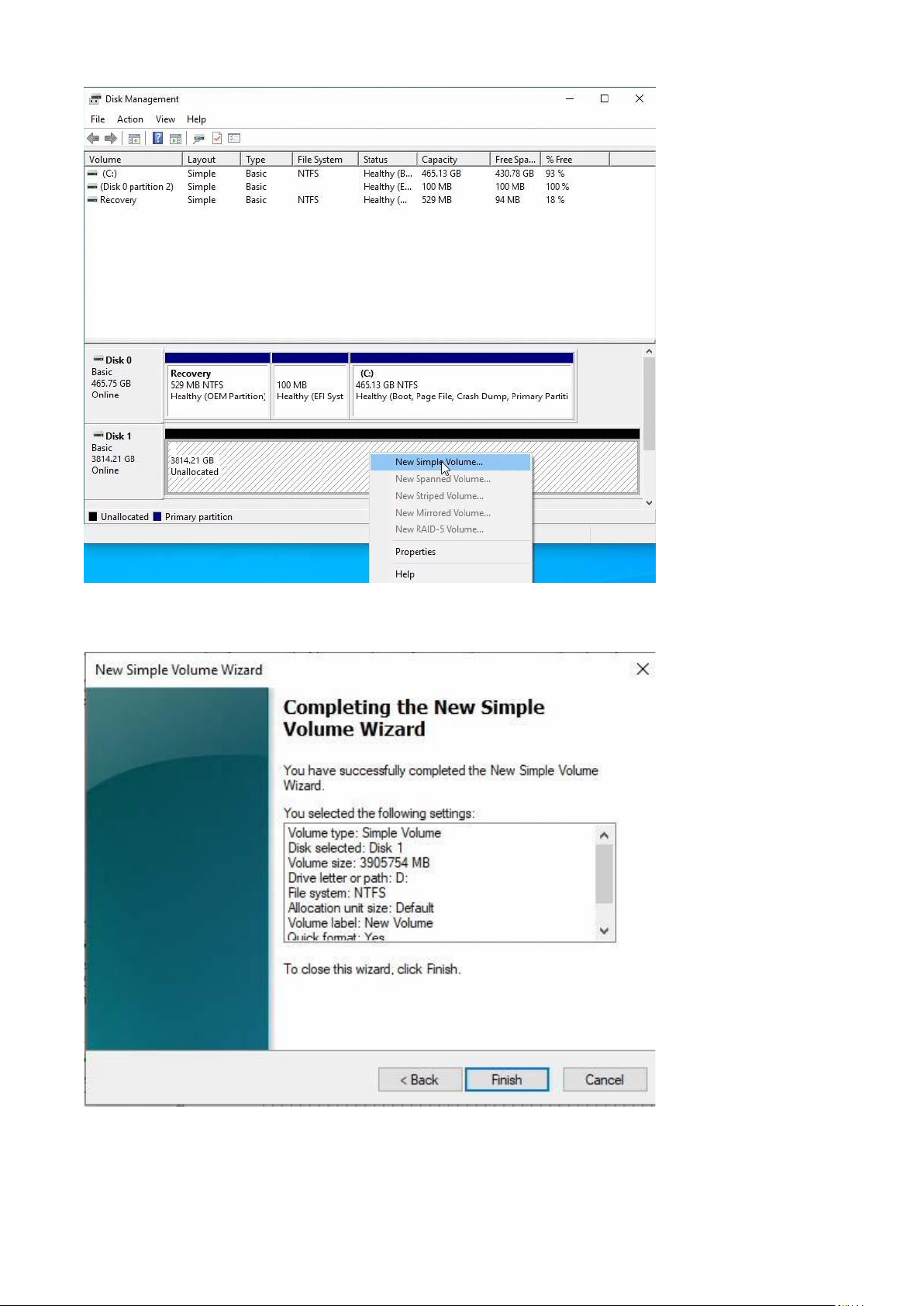Click the 3814.21 GB Unallocated text
The width and height of the screenshot is (924, 1306).
(195, 466)
